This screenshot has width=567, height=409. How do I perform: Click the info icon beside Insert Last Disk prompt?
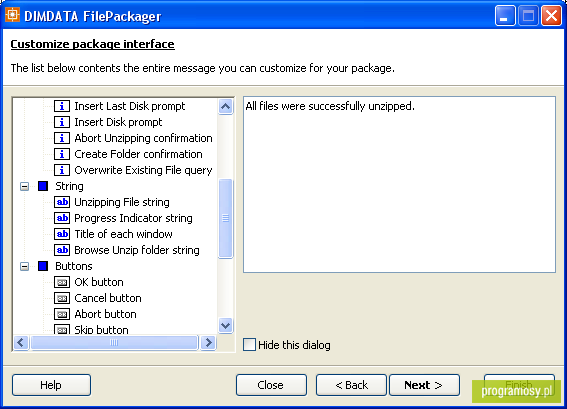coord(62,106)
